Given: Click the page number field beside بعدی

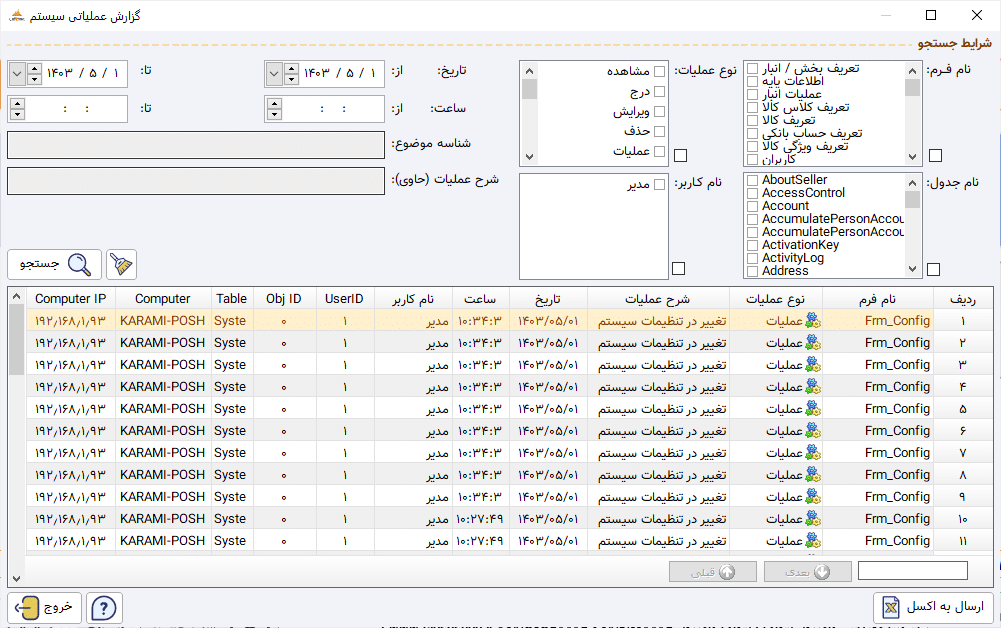Looking at the screenshot, I should pyautogui.click(x=913, y=571).
